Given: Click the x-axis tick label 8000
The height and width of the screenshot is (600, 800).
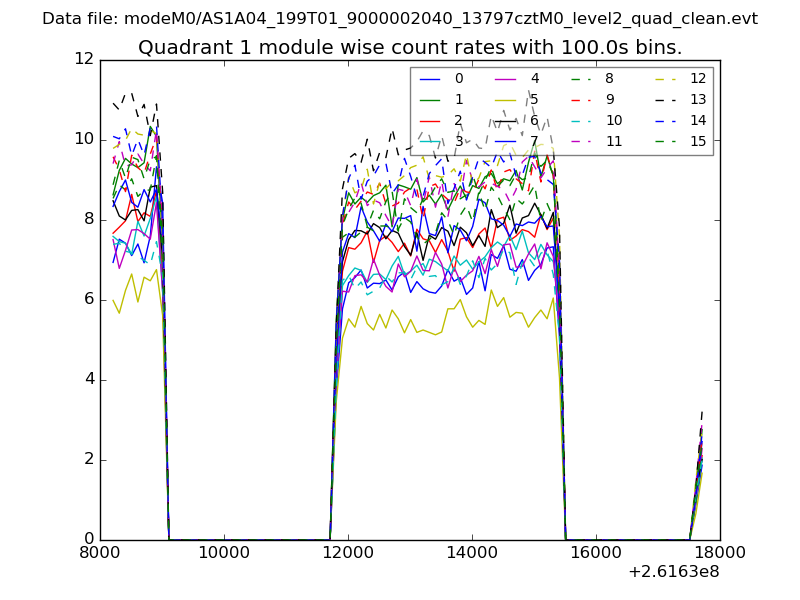Looking at the screenshot, I should click(x=100, y=554).
